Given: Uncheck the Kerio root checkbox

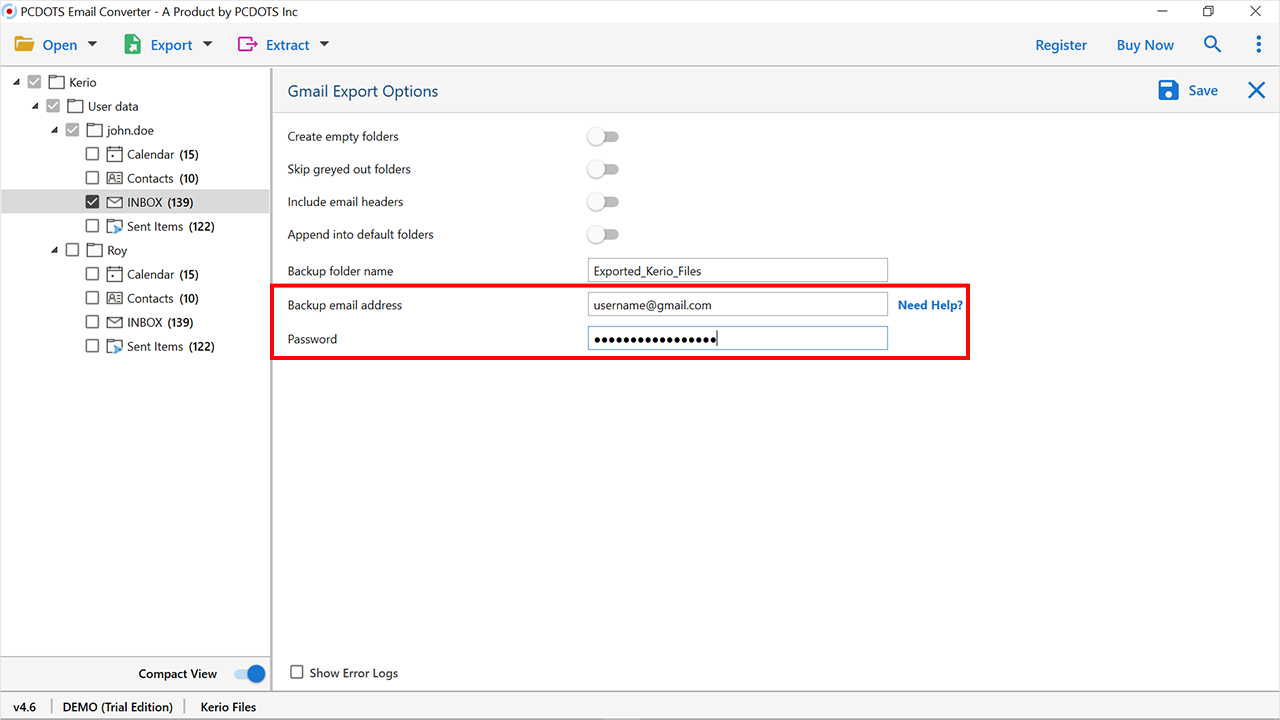Looking at the screenshot, I should coord(35,82).
